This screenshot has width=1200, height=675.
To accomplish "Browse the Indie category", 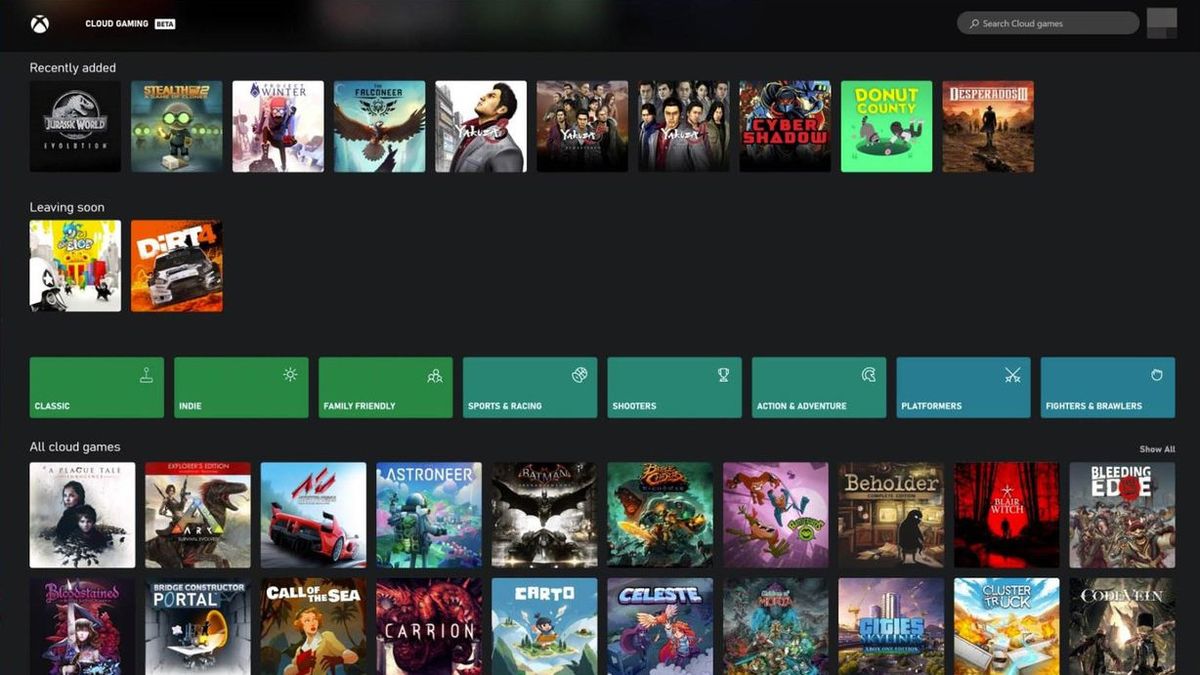I will (241, 387).
